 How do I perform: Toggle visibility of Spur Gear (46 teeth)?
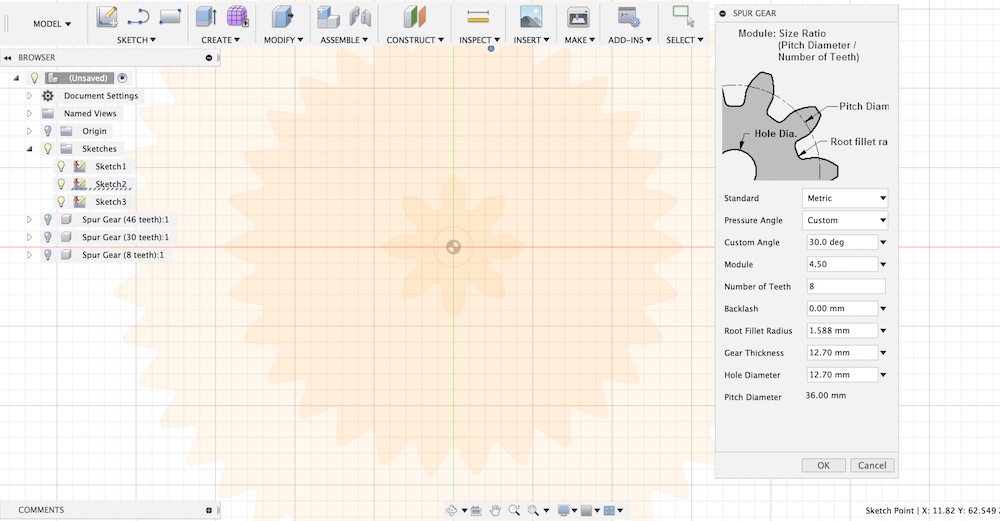[48, 219]
